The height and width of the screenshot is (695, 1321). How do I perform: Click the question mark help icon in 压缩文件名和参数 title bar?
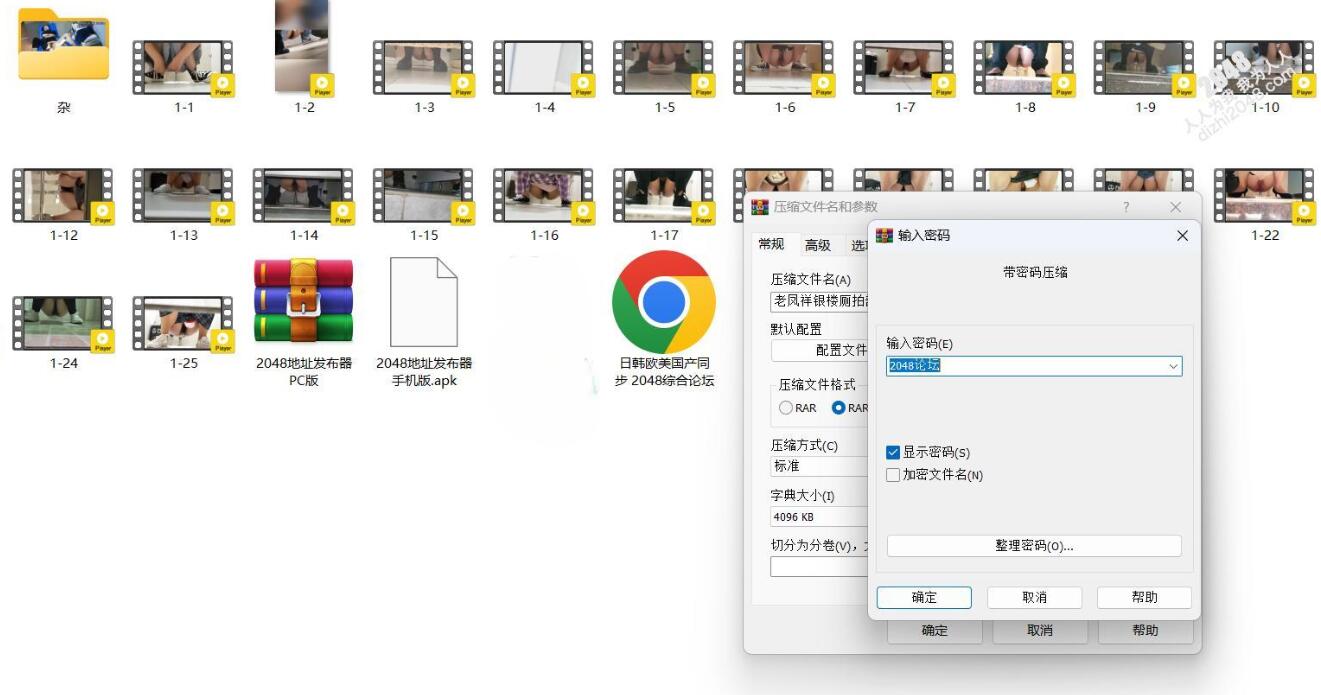pyautogui.click(x=1126, y=207)
